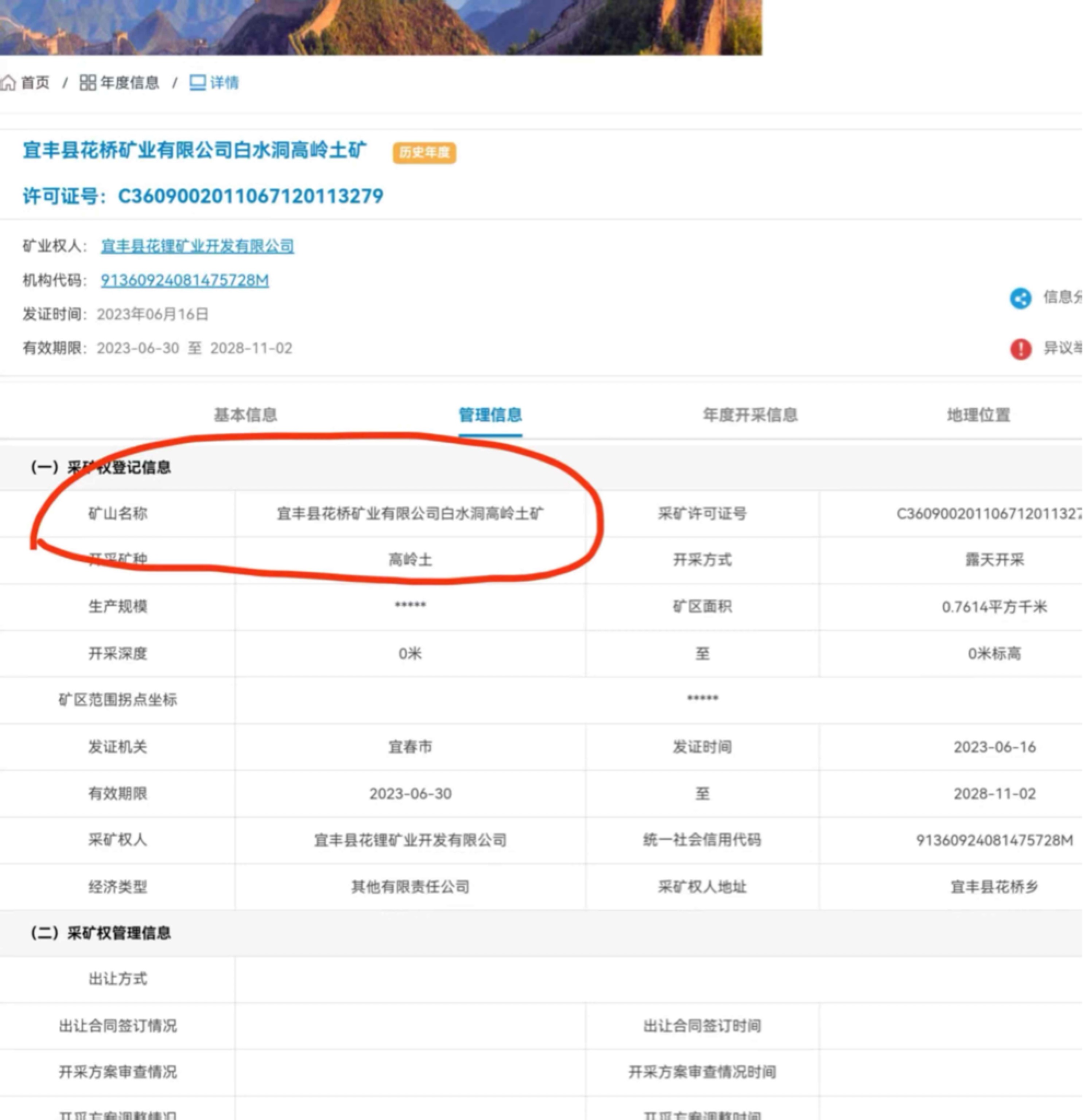This screenshot has height=1120, width=1083.
Task: Click the red exclamation objection icon
Action: (1020, 349)
